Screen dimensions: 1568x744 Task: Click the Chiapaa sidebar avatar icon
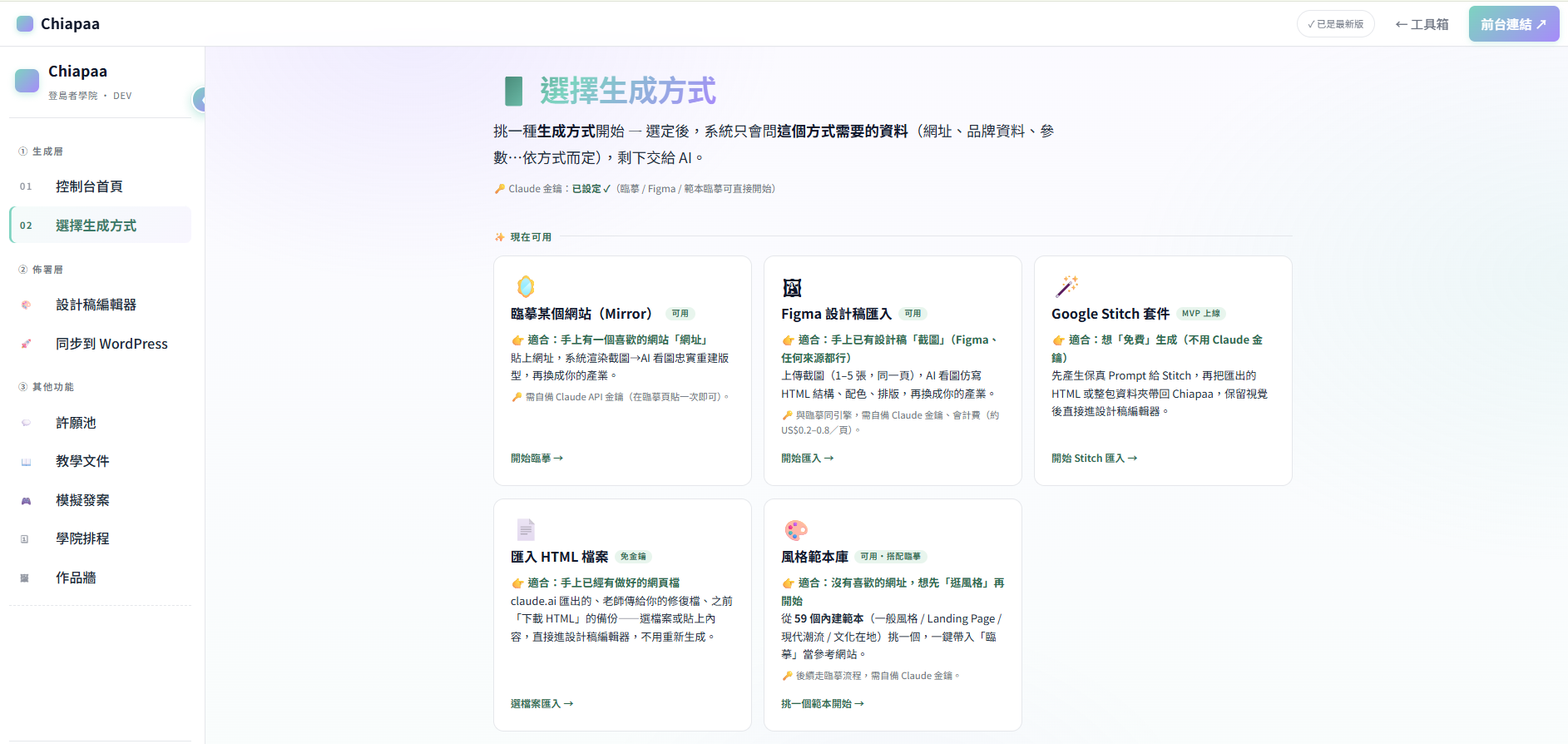tap(27, 81)
